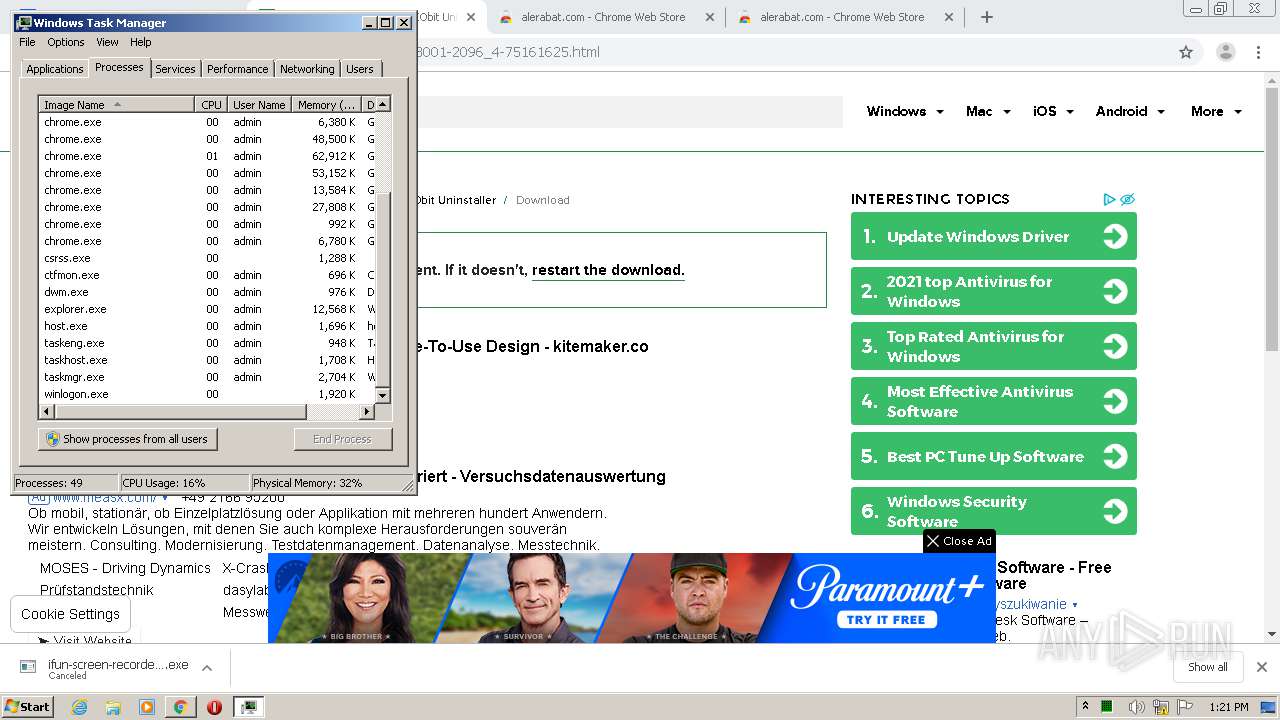Click the AdChoices icon beside Interesting Topics

1109,199
